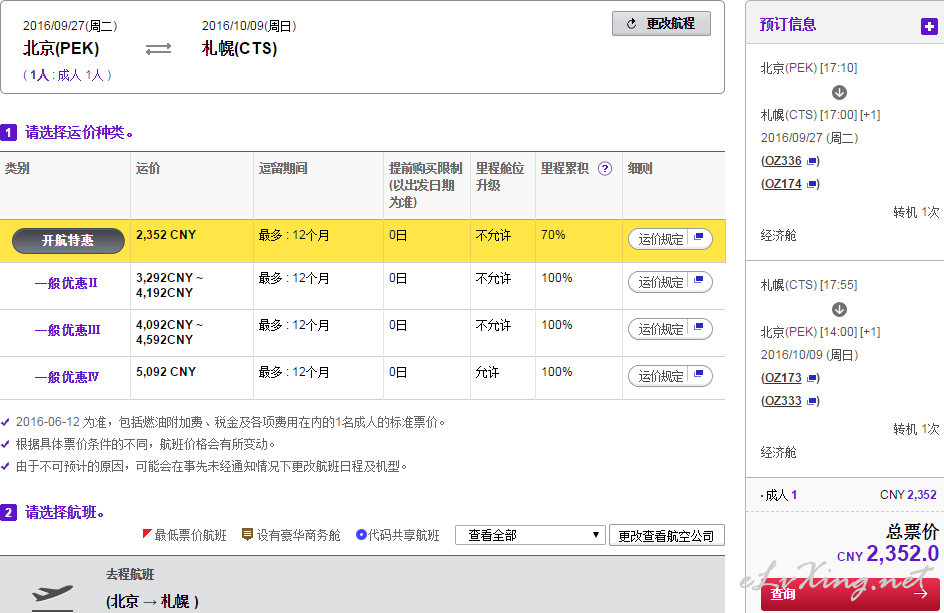Click the 3,292CNY ~ 4,192CNY price range
Screen dimensions: 944x613
pos(169,285)
